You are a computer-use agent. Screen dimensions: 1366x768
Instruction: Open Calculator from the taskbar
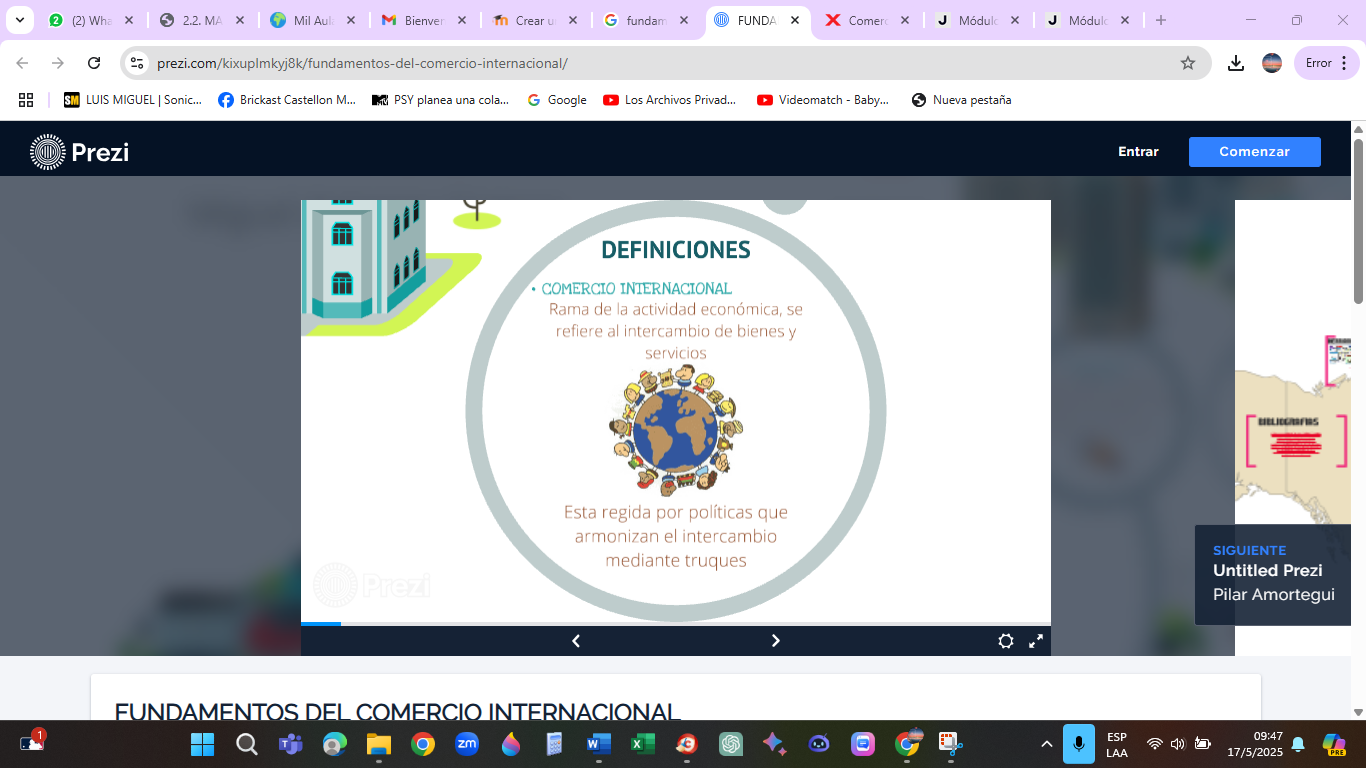pos(554,744)
